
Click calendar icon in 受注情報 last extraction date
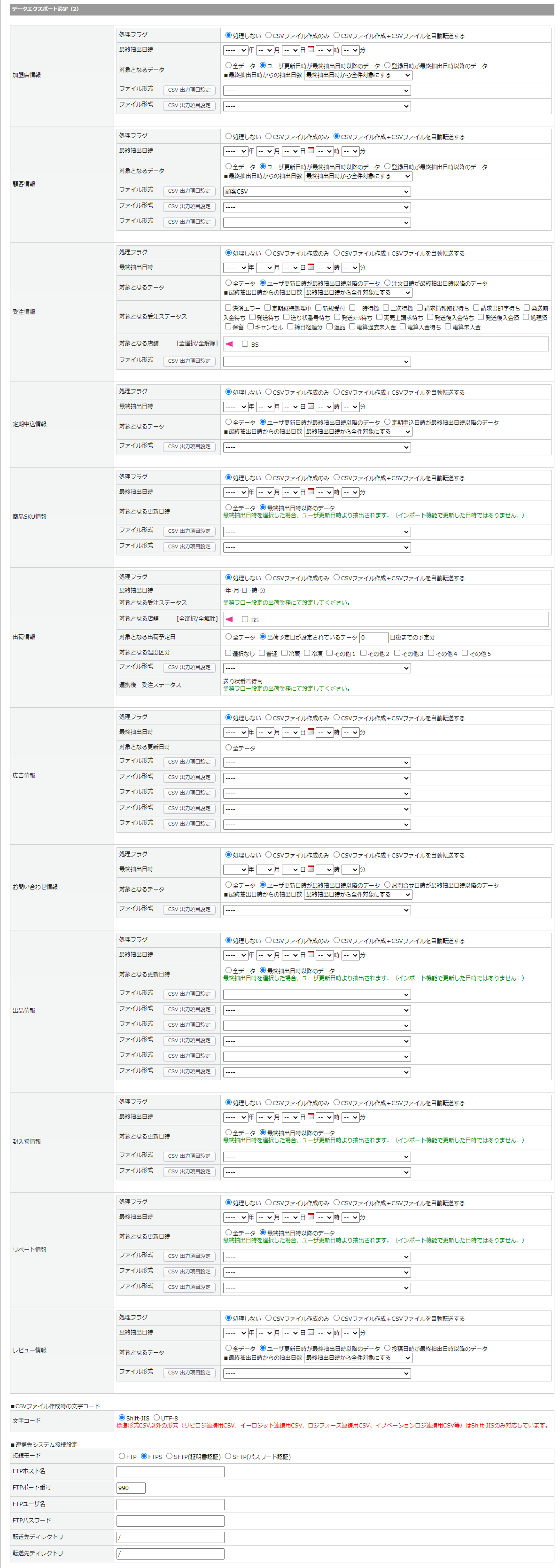click(311, 266)
